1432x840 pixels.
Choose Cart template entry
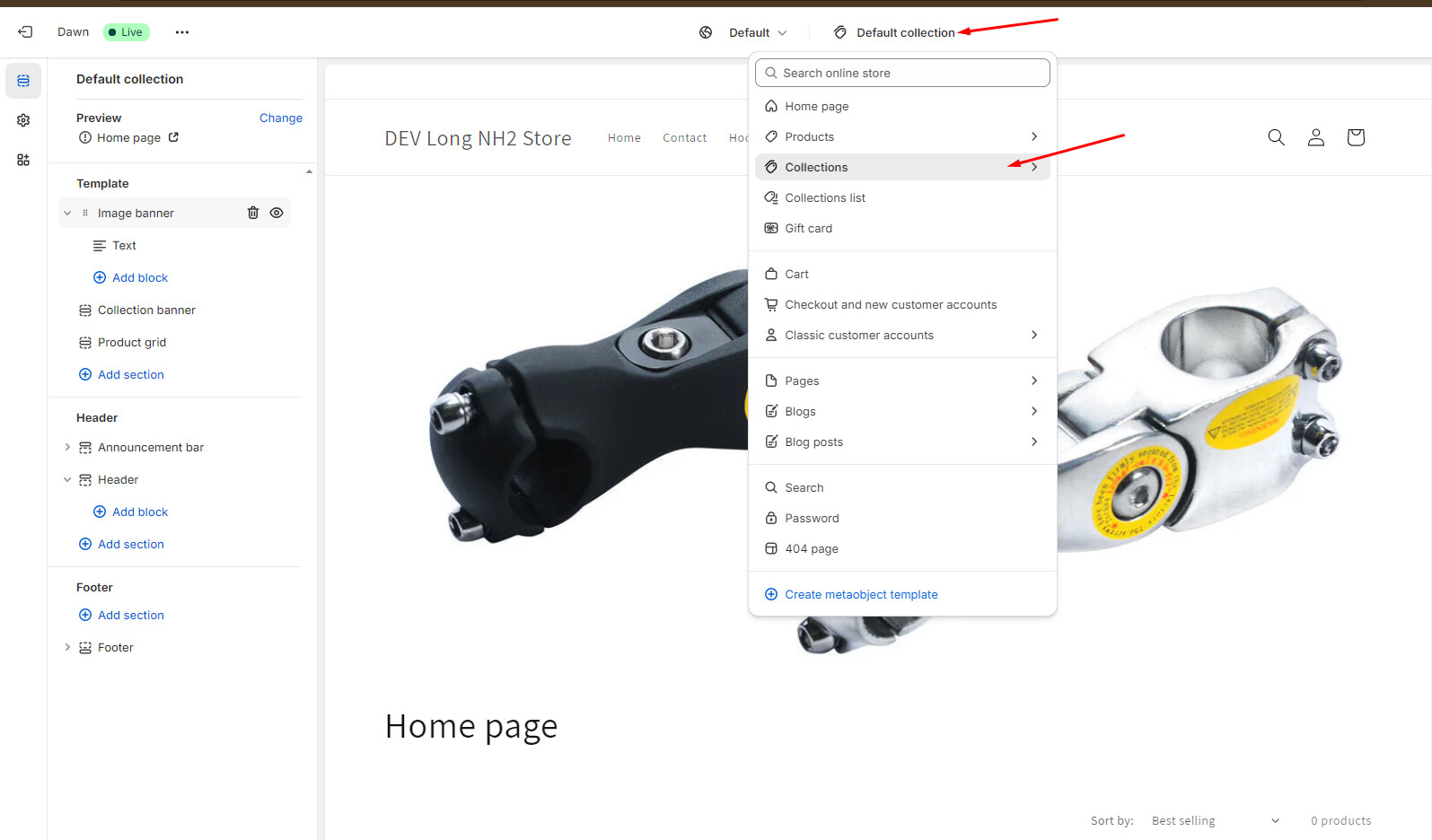pyautogui.click(x=902, y=274)
